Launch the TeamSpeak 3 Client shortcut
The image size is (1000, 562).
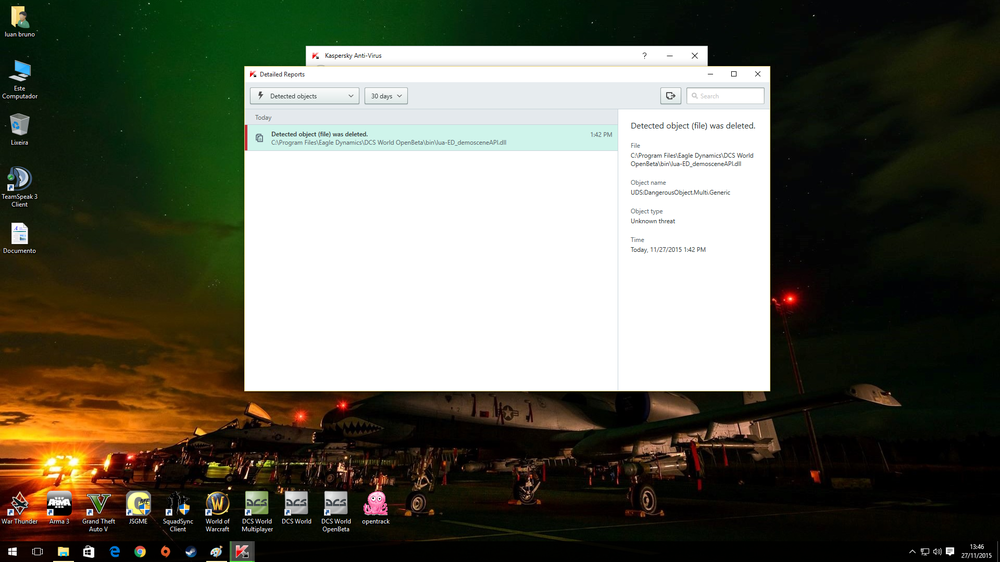pyautogui.click(x=19, y=180)
